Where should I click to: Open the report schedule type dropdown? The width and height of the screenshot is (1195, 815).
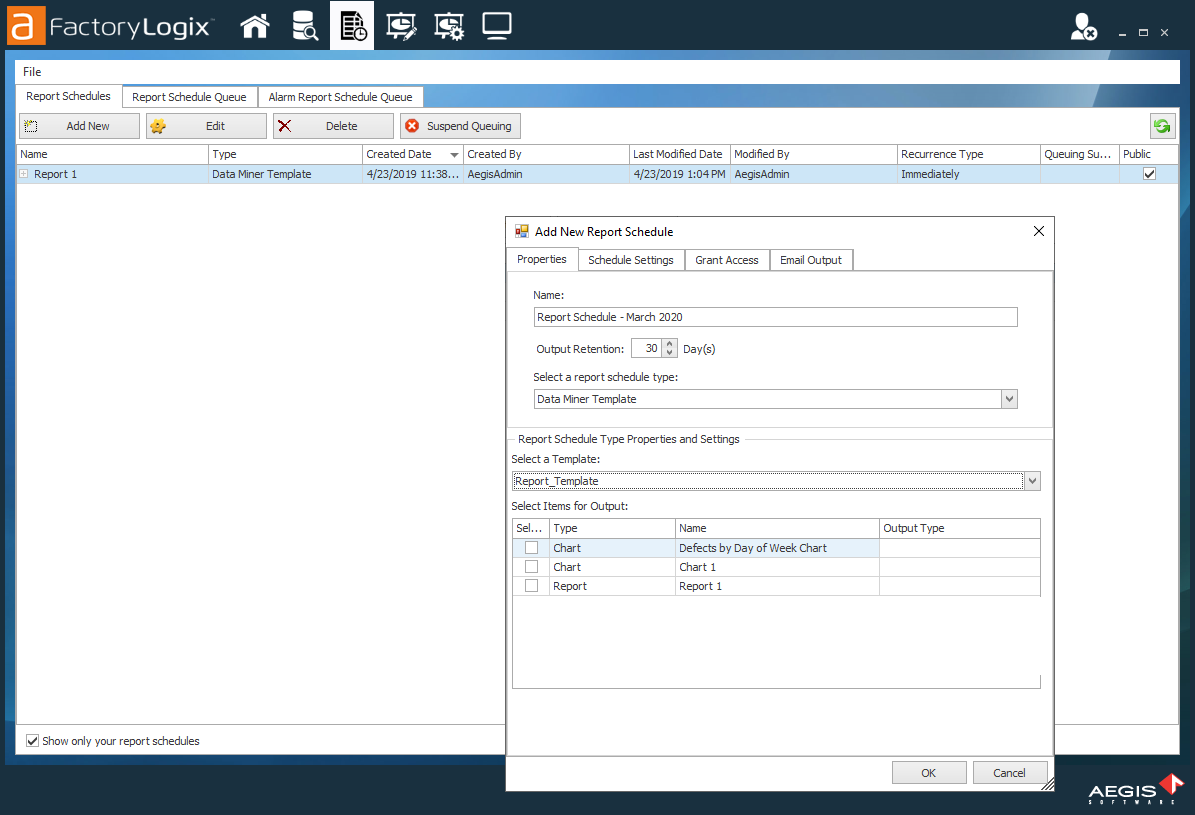click(1009, 398)
